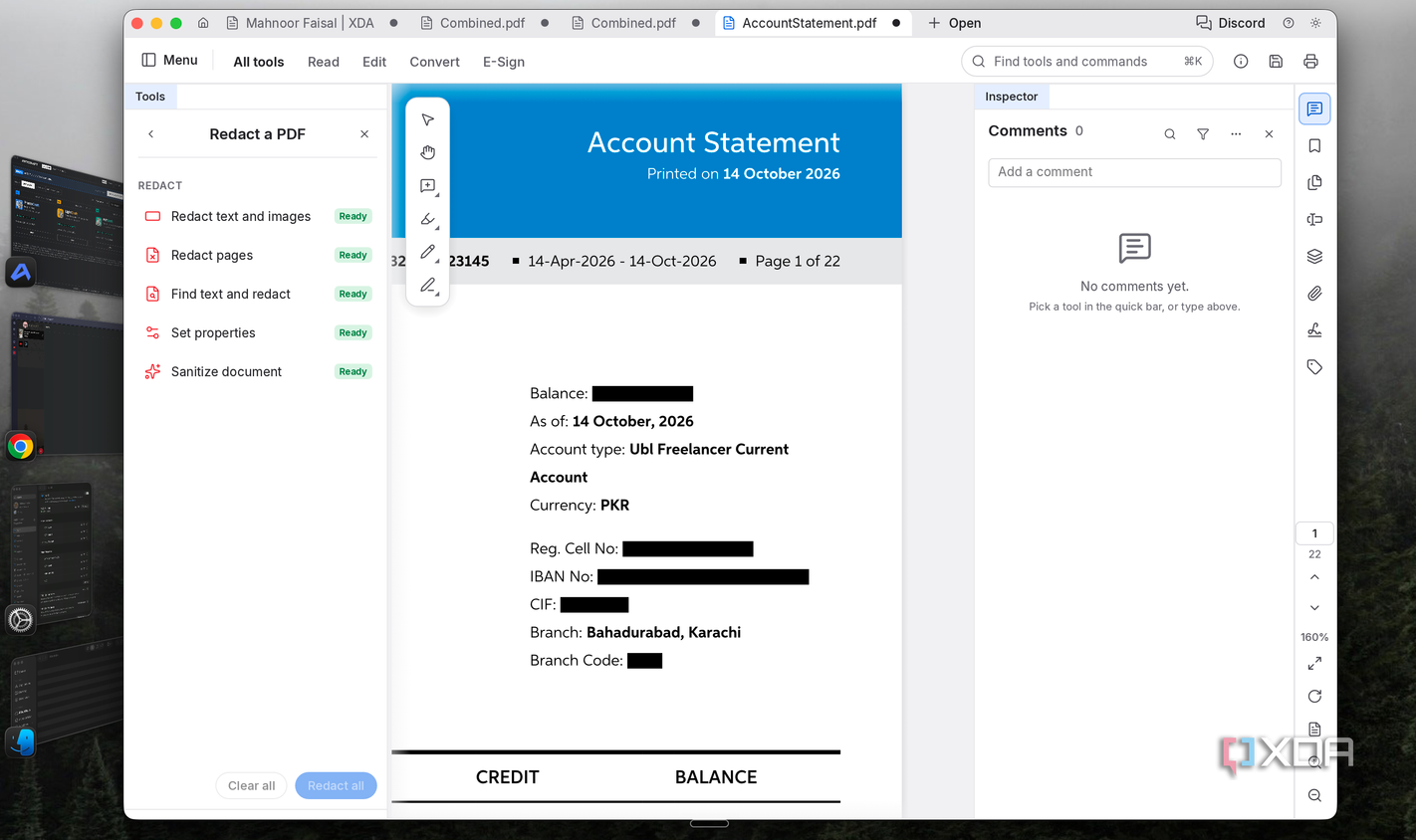The image size is (1416, 840).
Task: Open more comment options ellipsis
Action: (x=1236, y=134)
